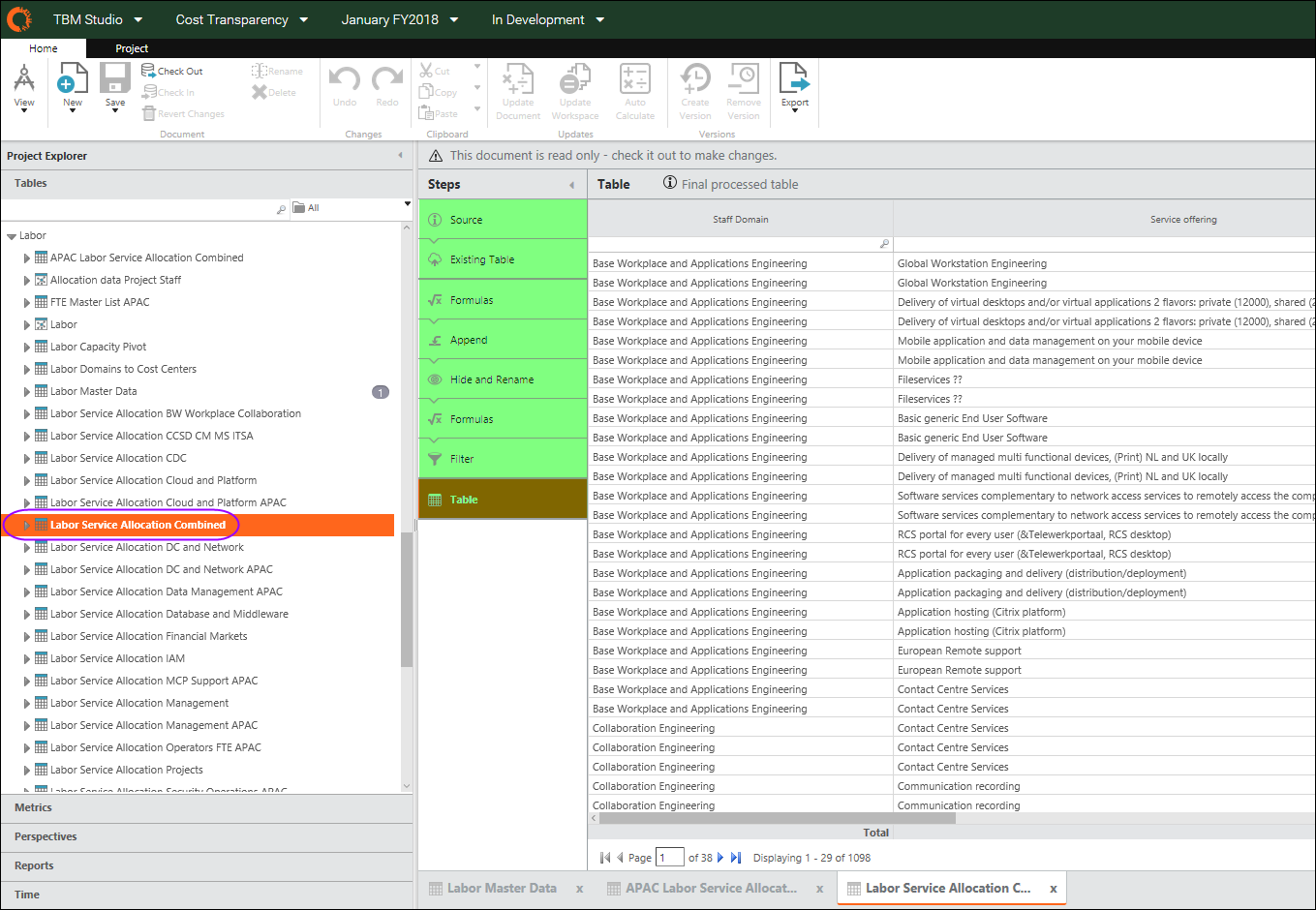Collapse the Project Explorer panel
Viewport: 1316px width, 910px height.
click(x=401, y=155)
